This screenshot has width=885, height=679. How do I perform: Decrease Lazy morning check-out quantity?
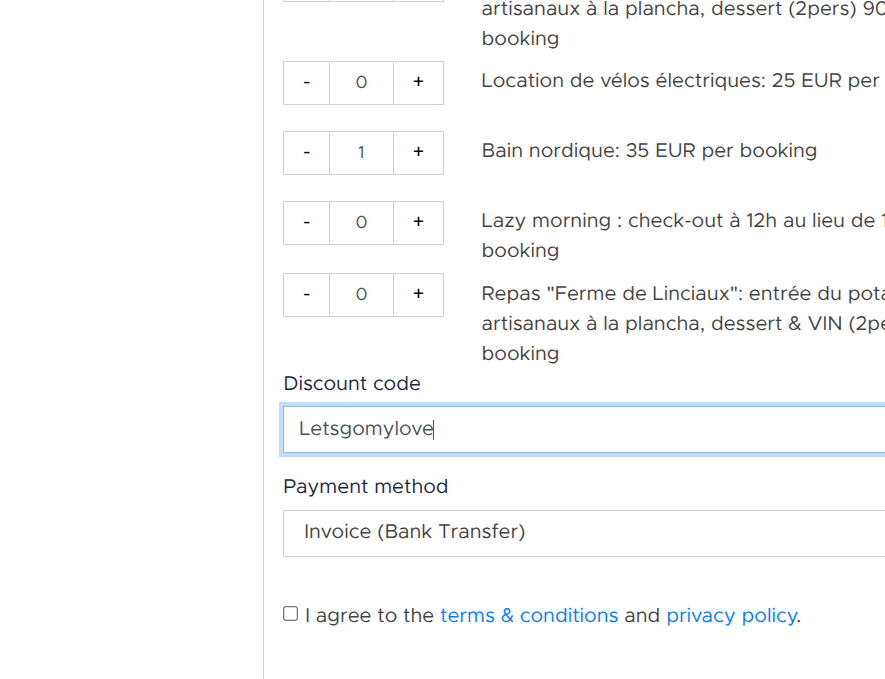[x=306, y=222]
